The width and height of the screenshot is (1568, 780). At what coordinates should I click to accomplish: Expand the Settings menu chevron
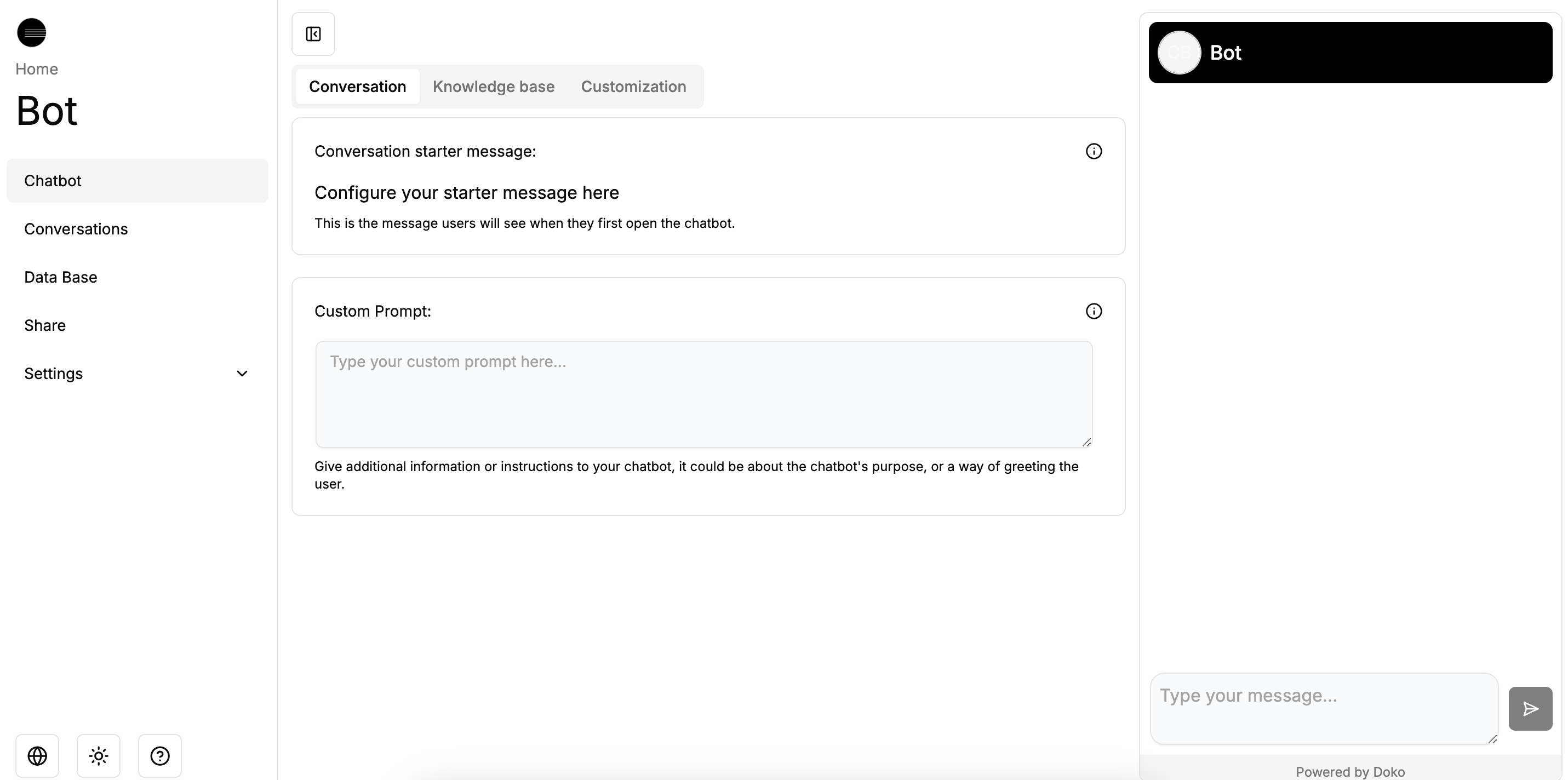tap(242, 374)
